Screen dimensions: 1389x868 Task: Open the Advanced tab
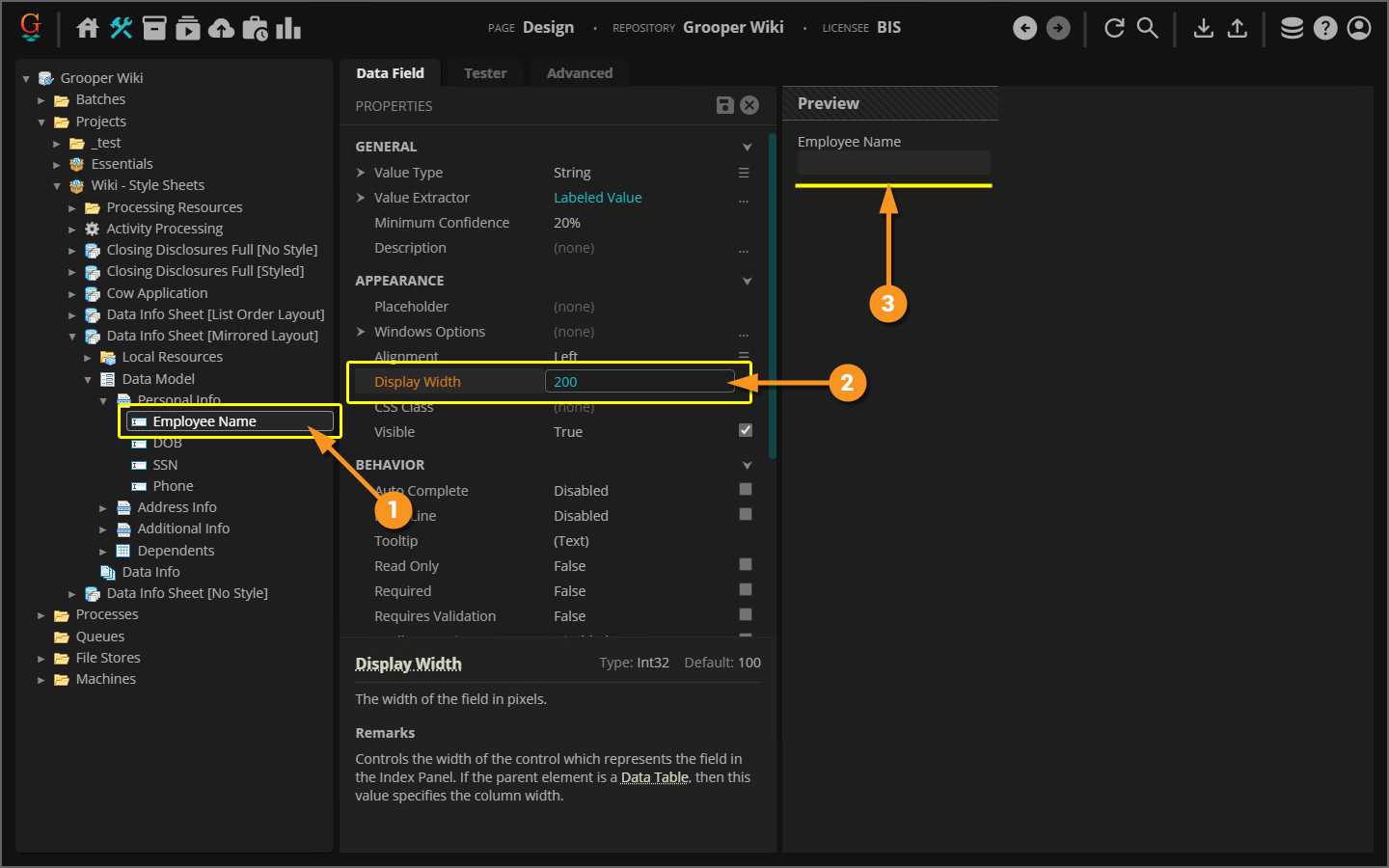579,73
